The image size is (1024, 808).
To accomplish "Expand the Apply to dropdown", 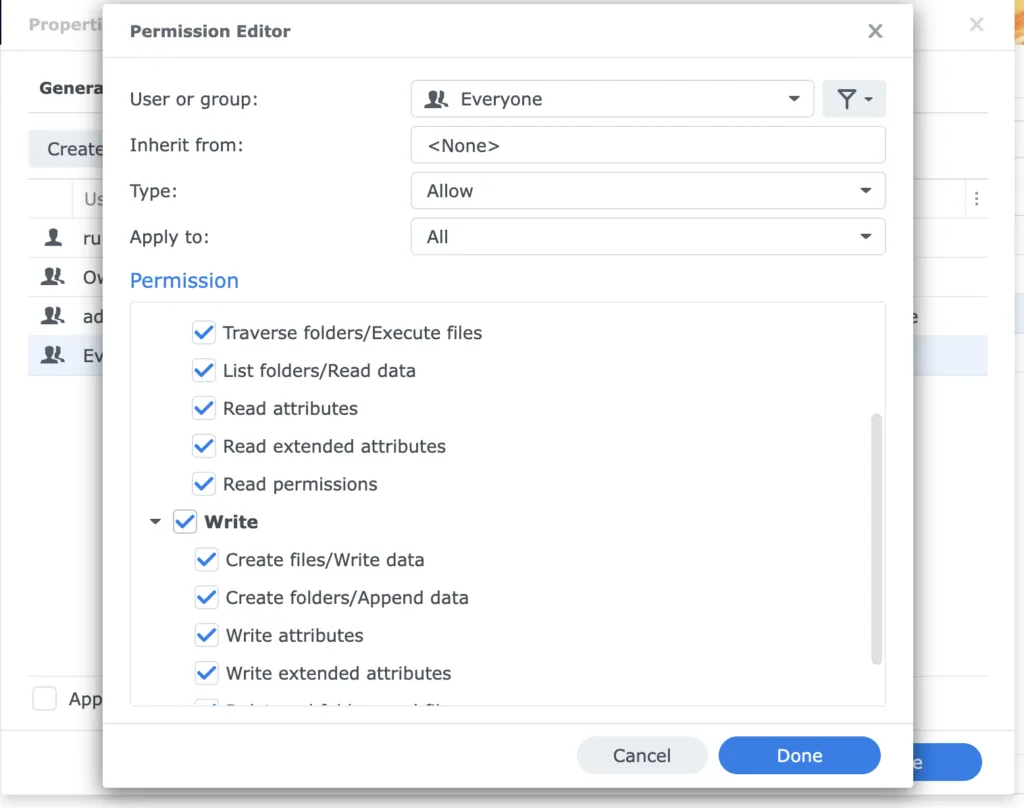I will point(648,237).
